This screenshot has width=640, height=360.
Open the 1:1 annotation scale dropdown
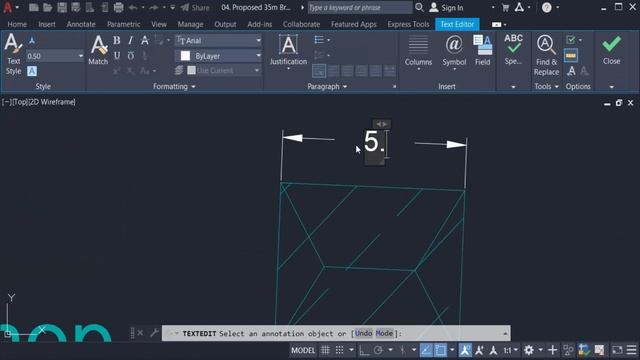(511, 350)
